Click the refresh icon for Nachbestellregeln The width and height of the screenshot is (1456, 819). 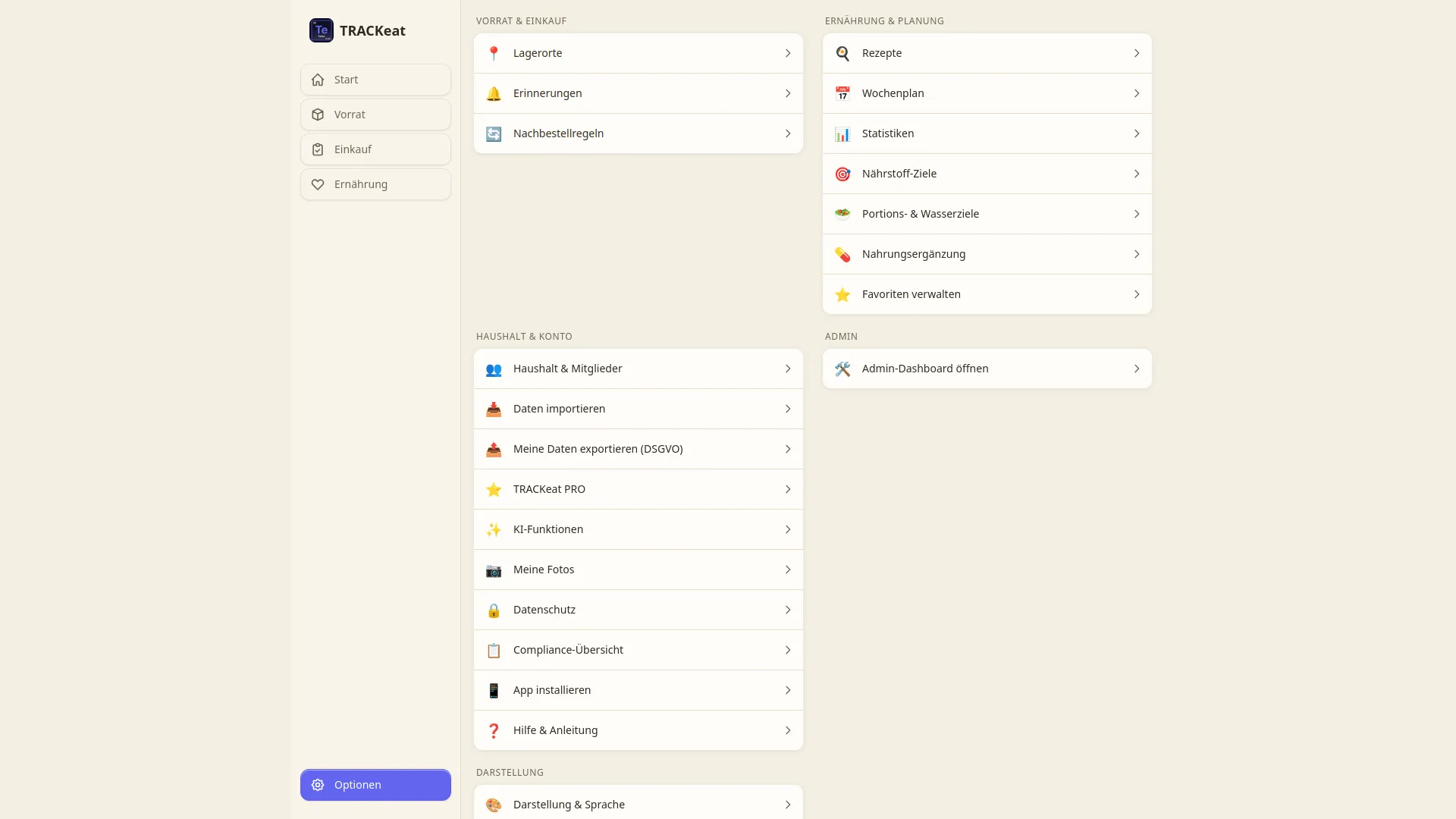[494, 133]
